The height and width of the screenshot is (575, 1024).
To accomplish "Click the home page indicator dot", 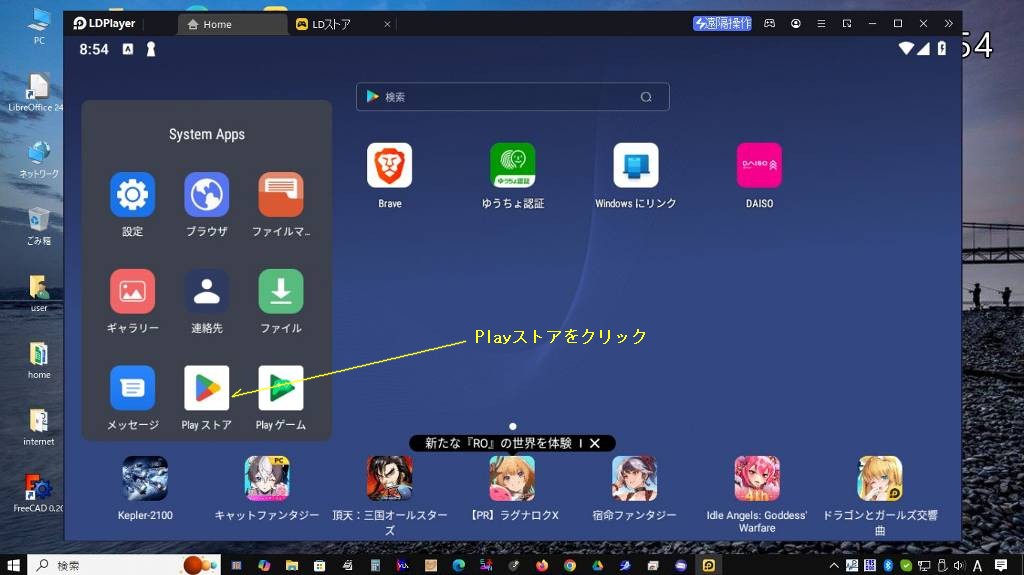I will [x=513, y=426].
